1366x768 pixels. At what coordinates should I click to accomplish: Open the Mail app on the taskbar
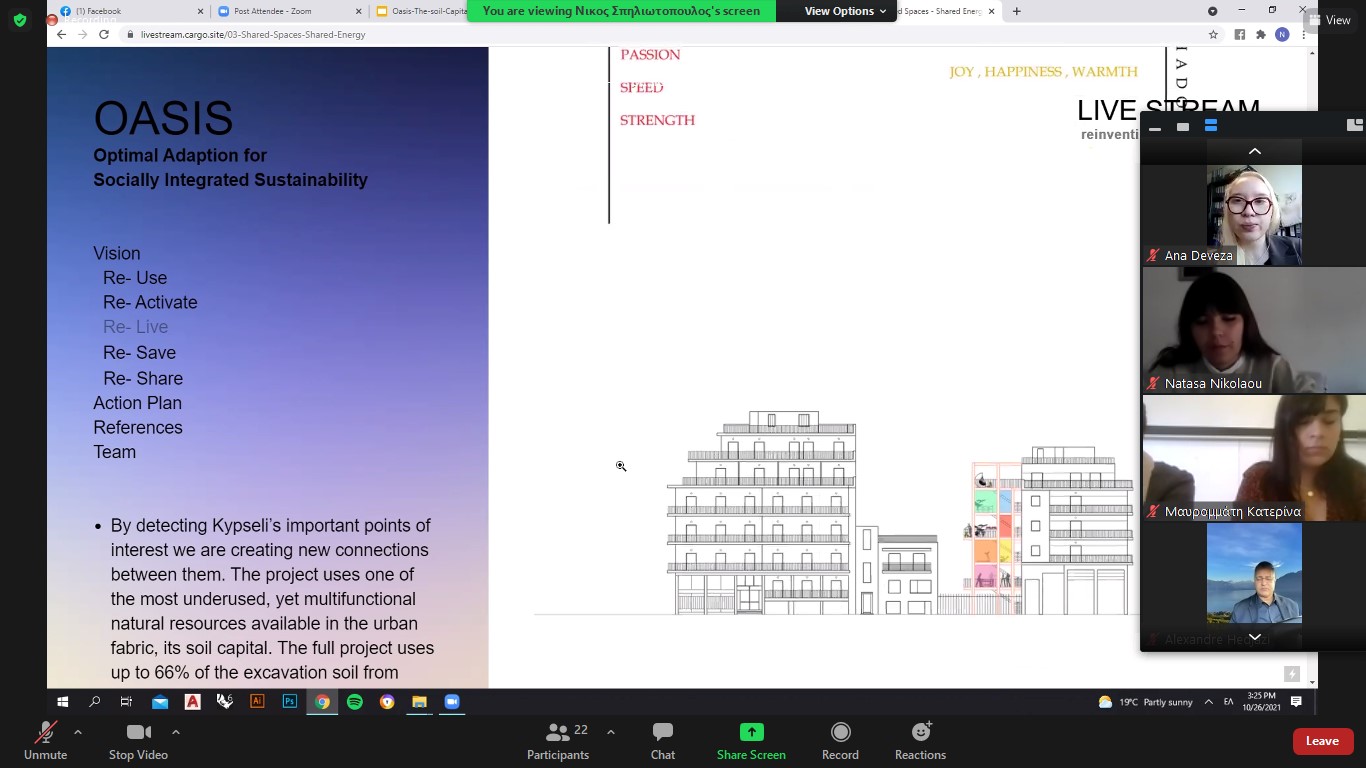(160, 702)
